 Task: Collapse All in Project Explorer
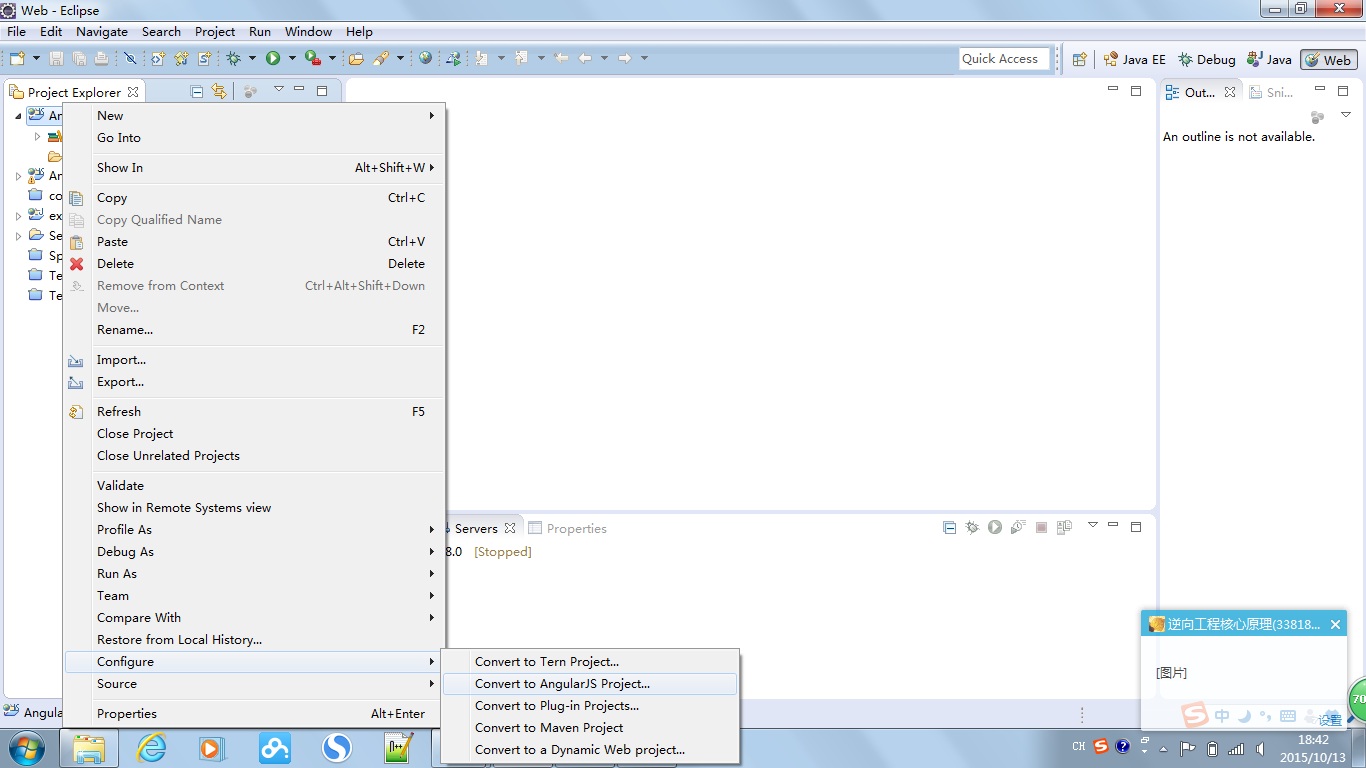point(197,92)
